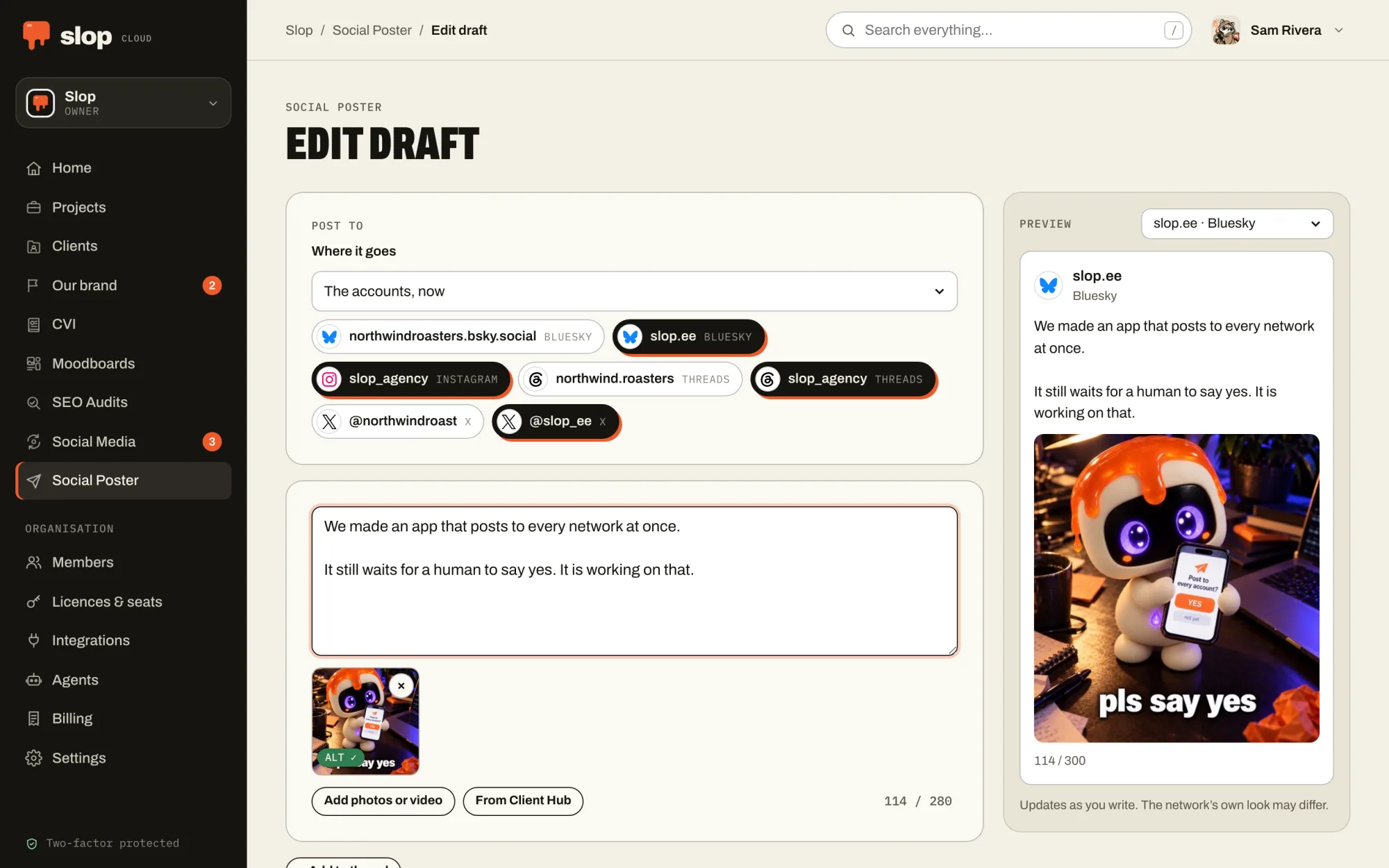Toggle slop.ee Bluesky account chip

pyautogui.click(x=688, y=337)
